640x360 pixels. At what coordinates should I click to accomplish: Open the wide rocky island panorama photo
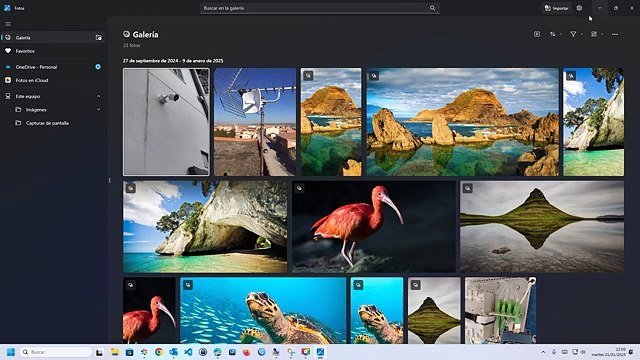click(462, 122)
